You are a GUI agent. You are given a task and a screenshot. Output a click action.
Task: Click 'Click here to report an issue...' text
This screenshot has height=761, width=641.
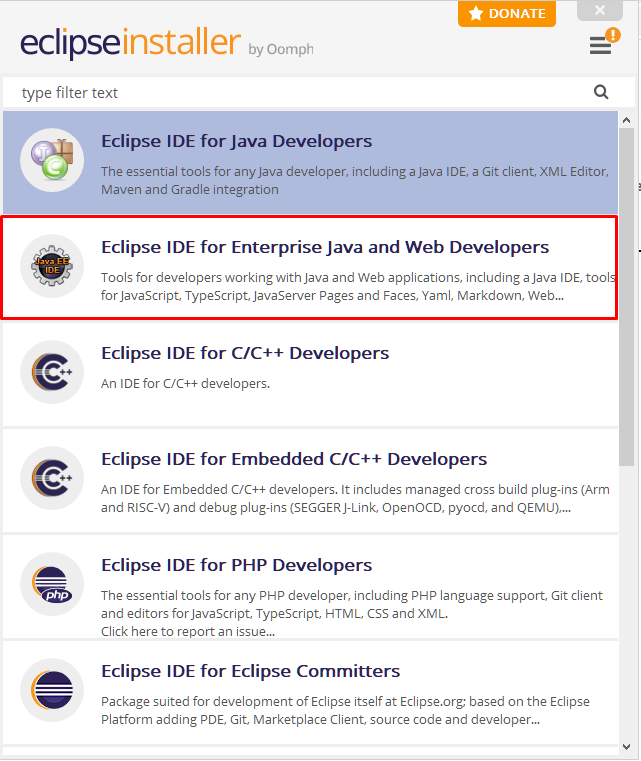pyautogui.click(x=188, y=631)
